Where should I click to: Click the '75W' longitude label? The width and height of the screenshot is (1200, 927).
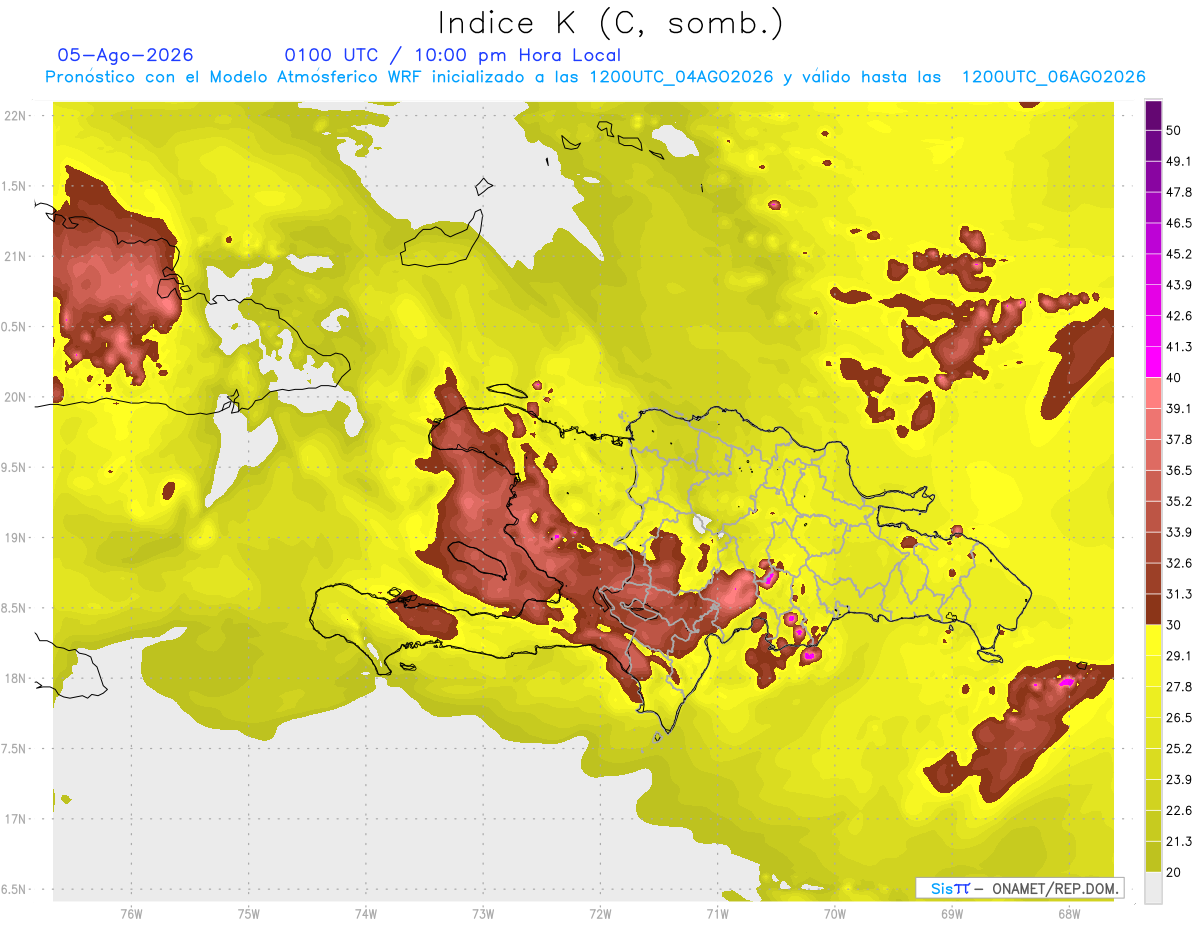(248, 913)
